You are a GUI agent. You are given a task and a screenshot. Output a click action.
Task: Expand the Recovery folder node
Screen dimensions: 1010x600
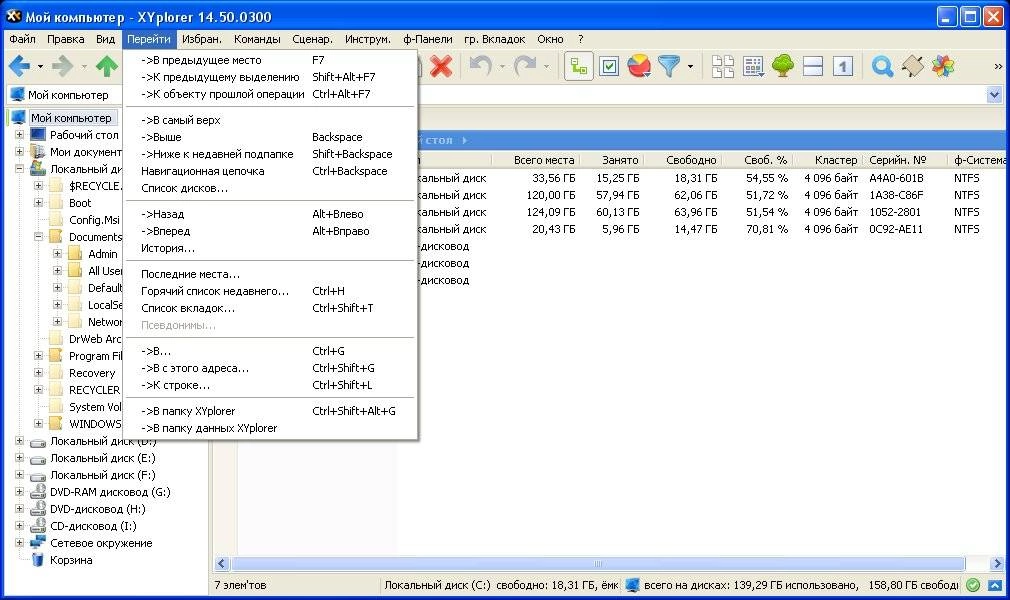38,373
